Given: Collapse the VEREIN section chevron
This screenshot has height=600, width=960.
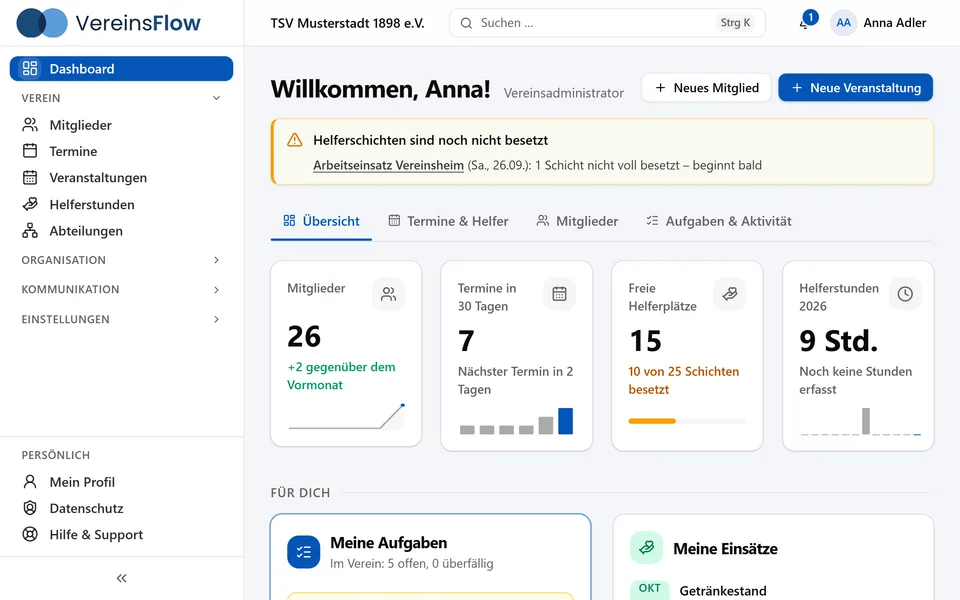Looking at the screenshot, I should [216, 98].
